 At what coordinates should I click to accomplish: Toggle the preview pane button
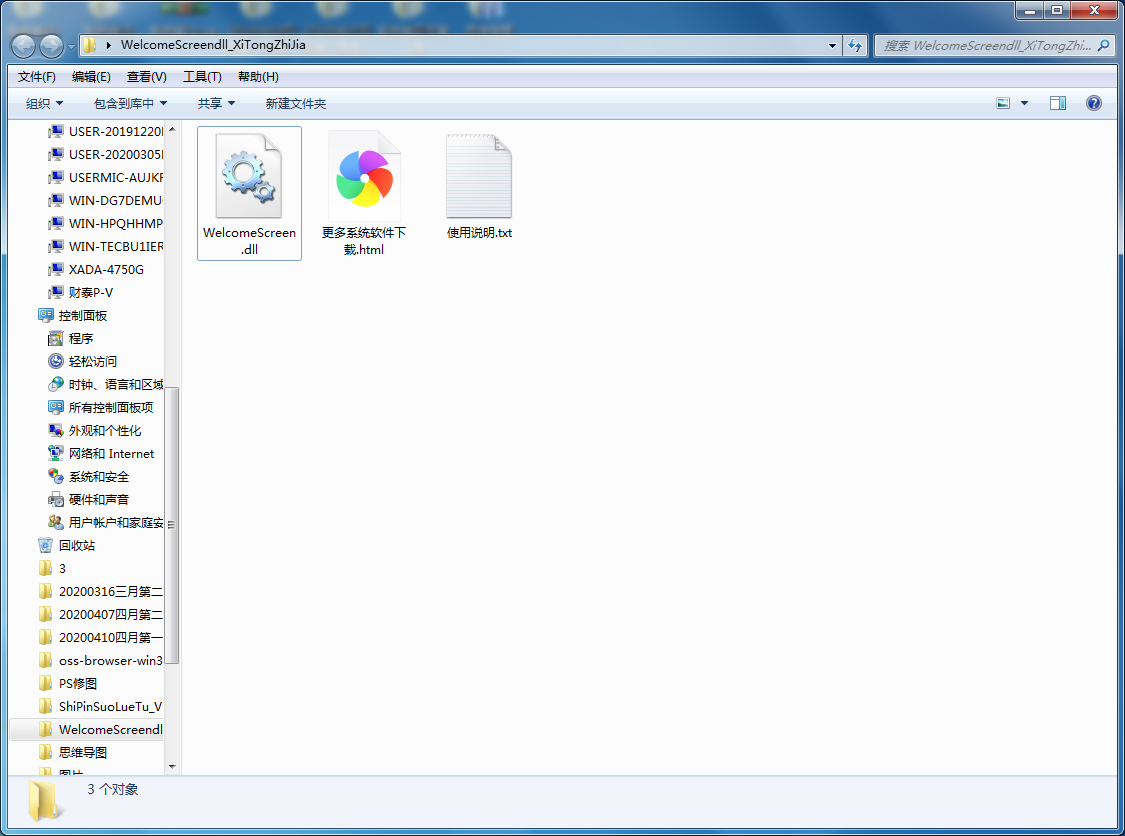1058,103
